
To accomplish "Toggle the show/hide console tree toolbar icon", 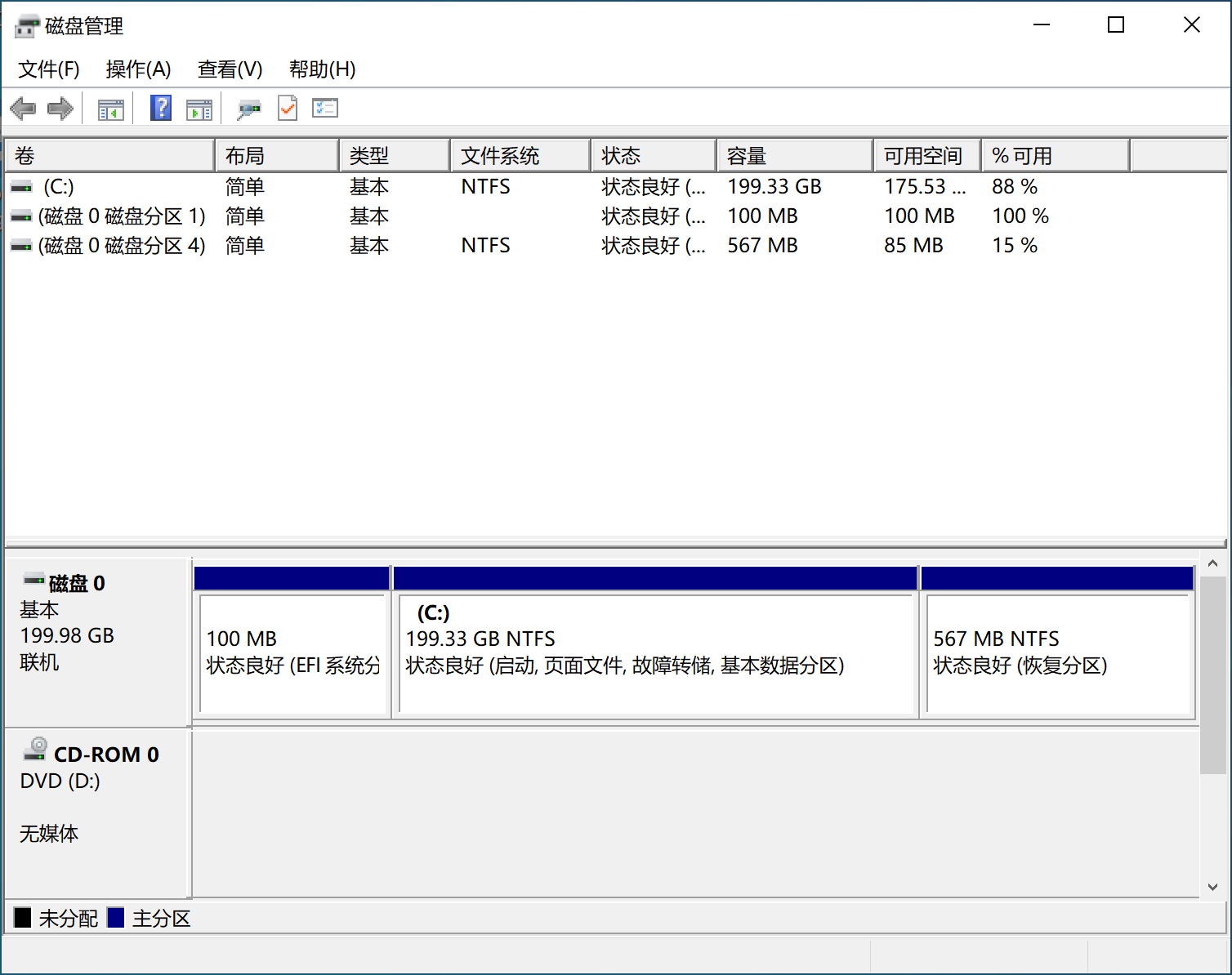I will point(109,108).
